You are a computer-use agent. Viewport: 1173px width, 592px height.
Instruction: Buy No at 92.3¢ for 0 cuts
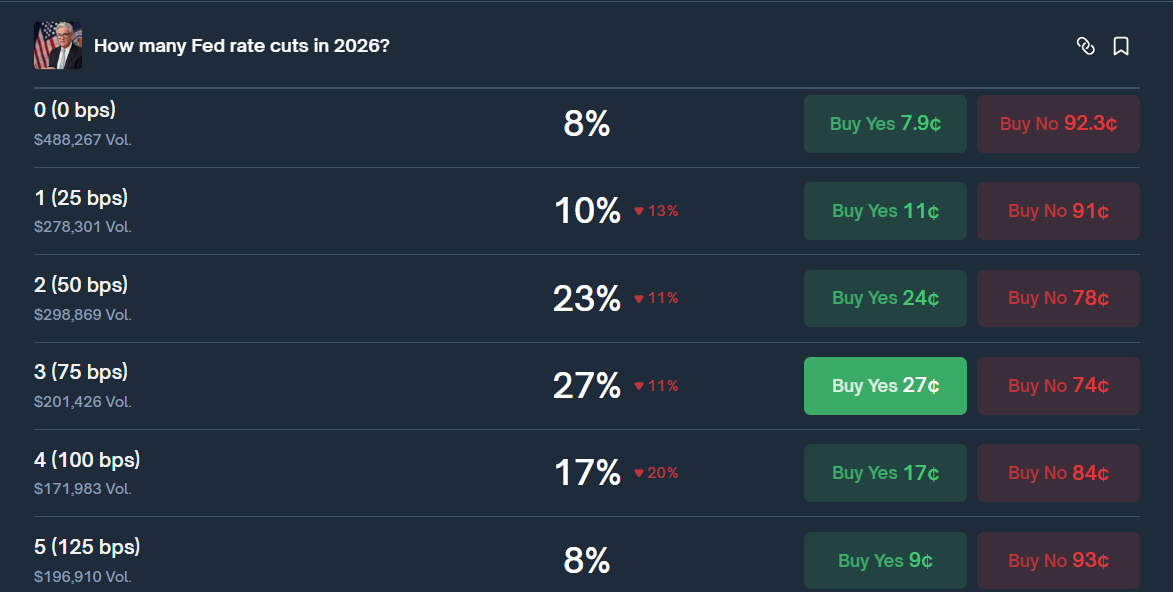coord(1058,123)
